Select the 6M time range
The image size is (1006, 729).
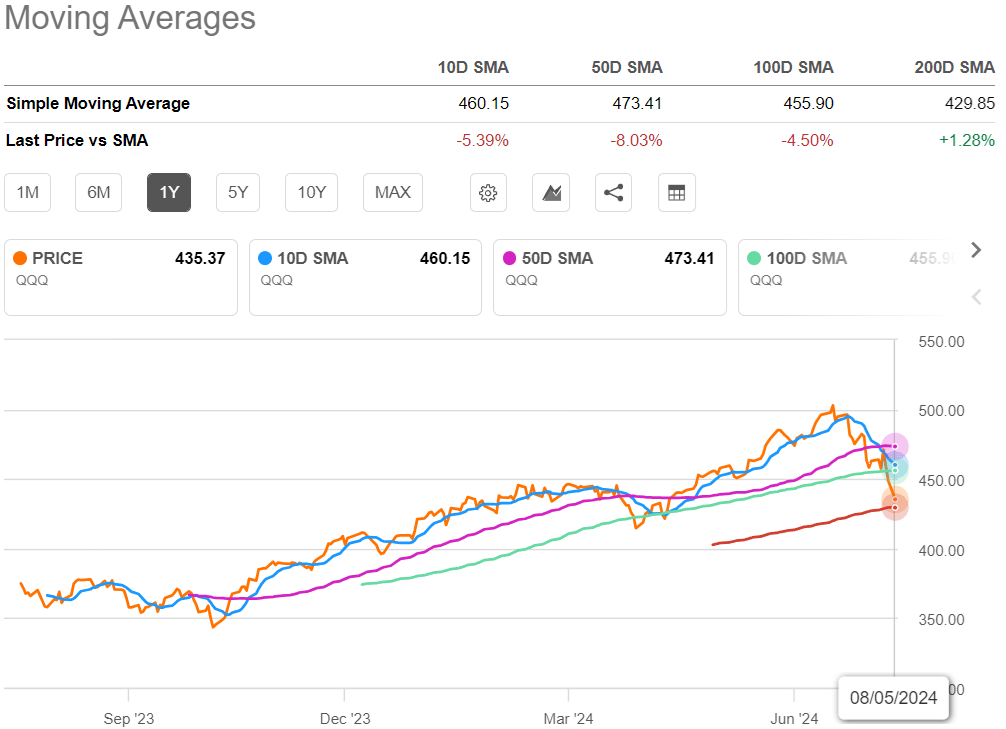[x=99, y=193]
